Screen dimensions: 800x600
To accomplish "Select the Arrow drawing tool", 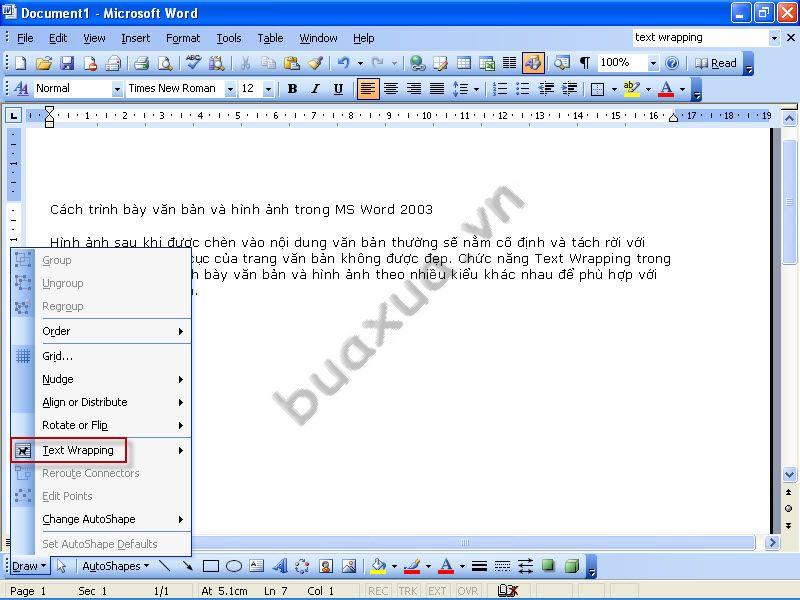I will click(187, 566).
